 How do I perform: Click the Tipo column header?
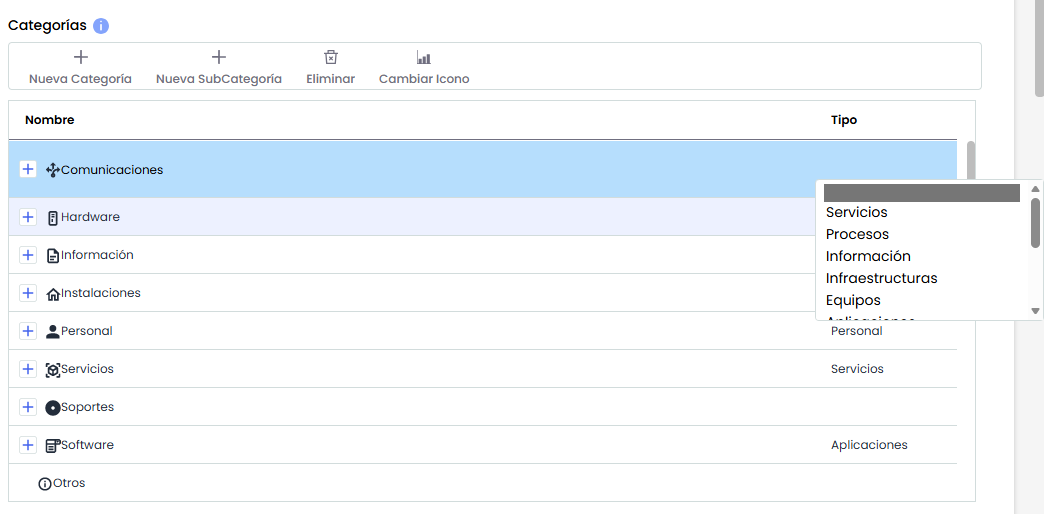[x=844, y=120]
